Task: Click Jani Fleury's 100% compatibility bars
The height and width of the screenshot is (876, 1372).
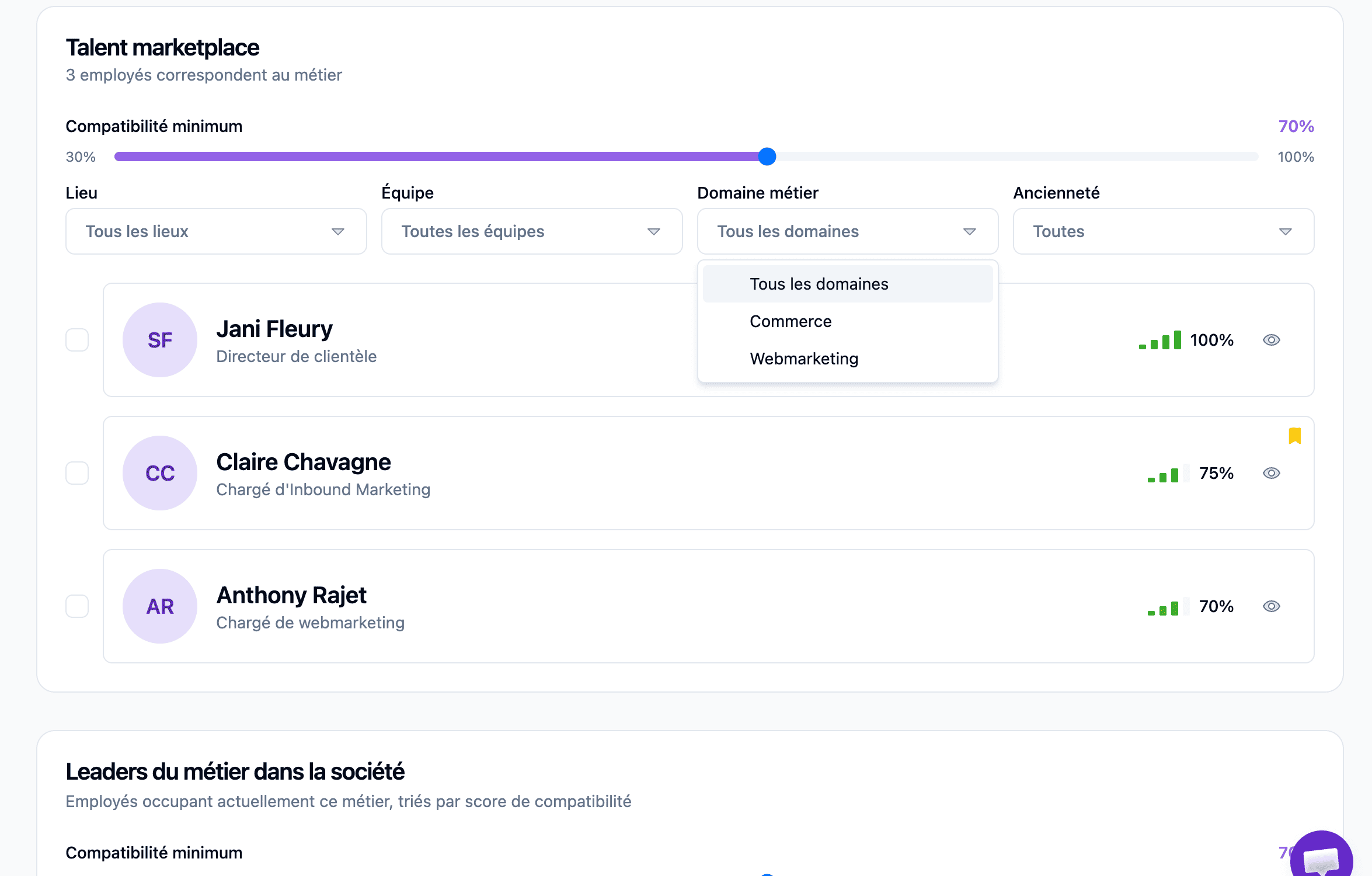Action: tap(1160, 340)
